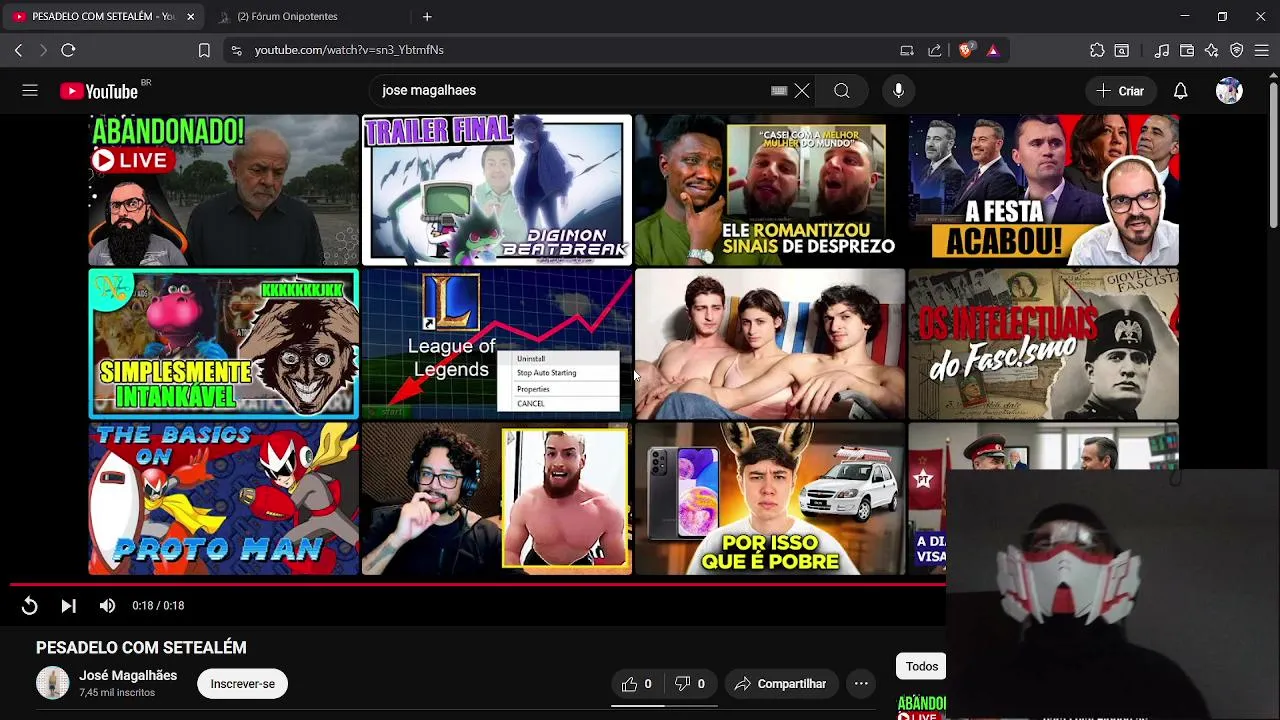The width and height of the screenshot is (1280, 720).
Task: Open the three people on bed thumbnail
Action: 770,344
